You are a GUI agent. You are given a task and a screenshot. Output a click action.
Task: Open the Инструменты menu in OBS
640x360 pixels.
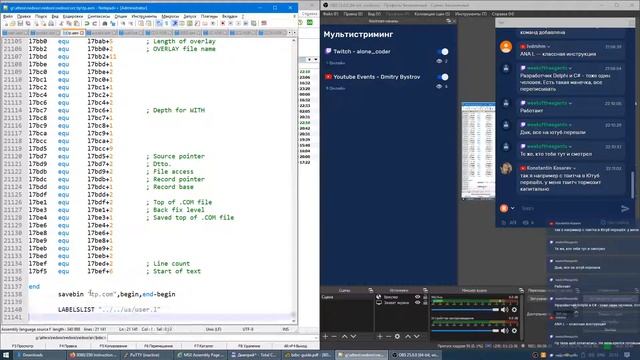(x=471, y=14)
